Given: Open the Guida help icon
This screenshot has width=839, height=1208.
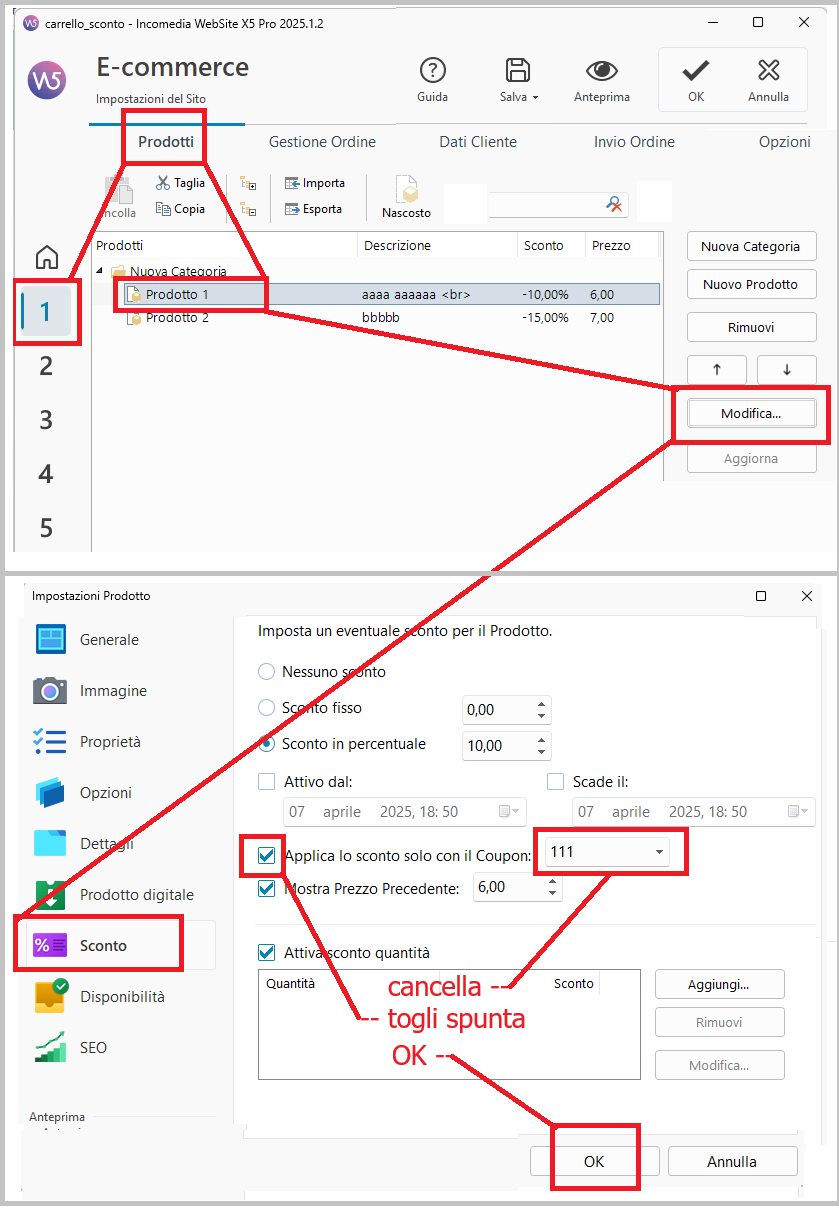Looking at the screenshot, I should pos(432,71).
